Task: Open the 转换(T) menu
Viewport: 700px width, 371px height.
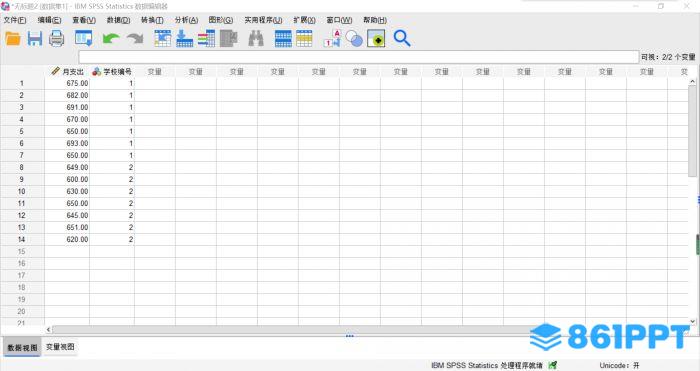Action: pyautogui.click(x=152, y=20)
